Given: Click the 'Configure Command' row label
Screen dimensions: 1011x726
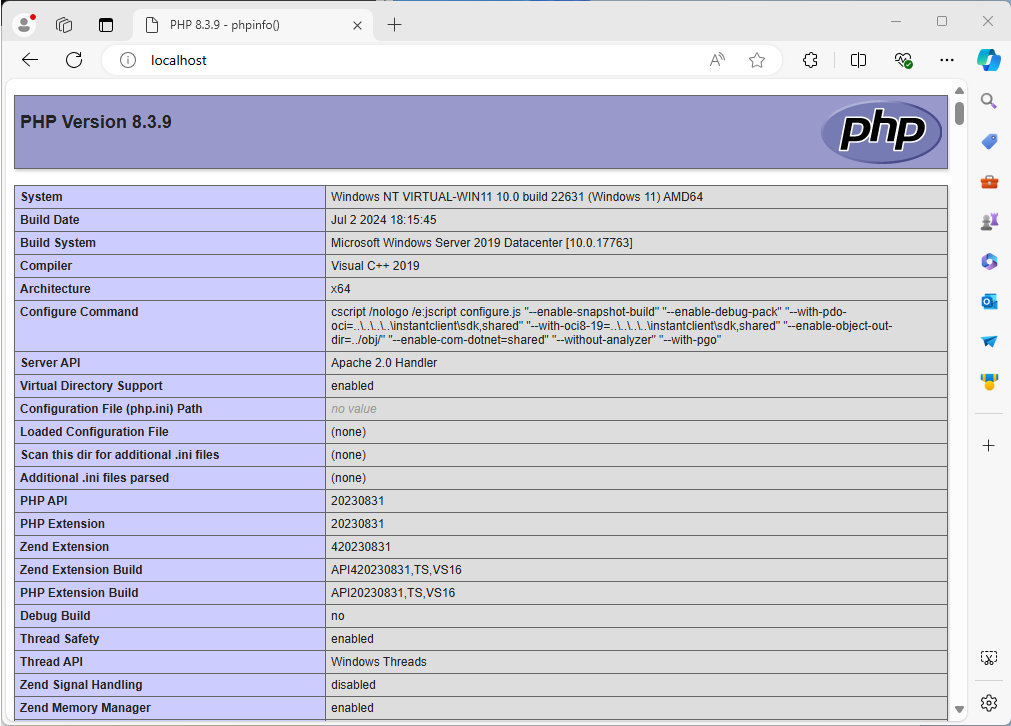Looking at the screenshot, I should pyautogui.click(x=79, y=312).
